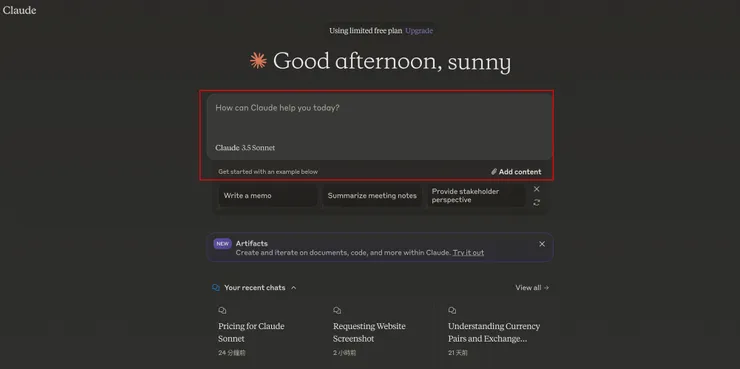The image size is (740, 369).
Task: Pick the Provide stakeholder perspective example
Action: point(476,195)
